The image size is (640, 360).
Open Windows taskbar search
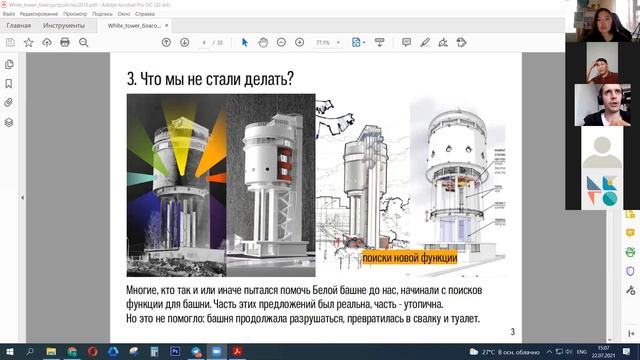click(30, 351)
